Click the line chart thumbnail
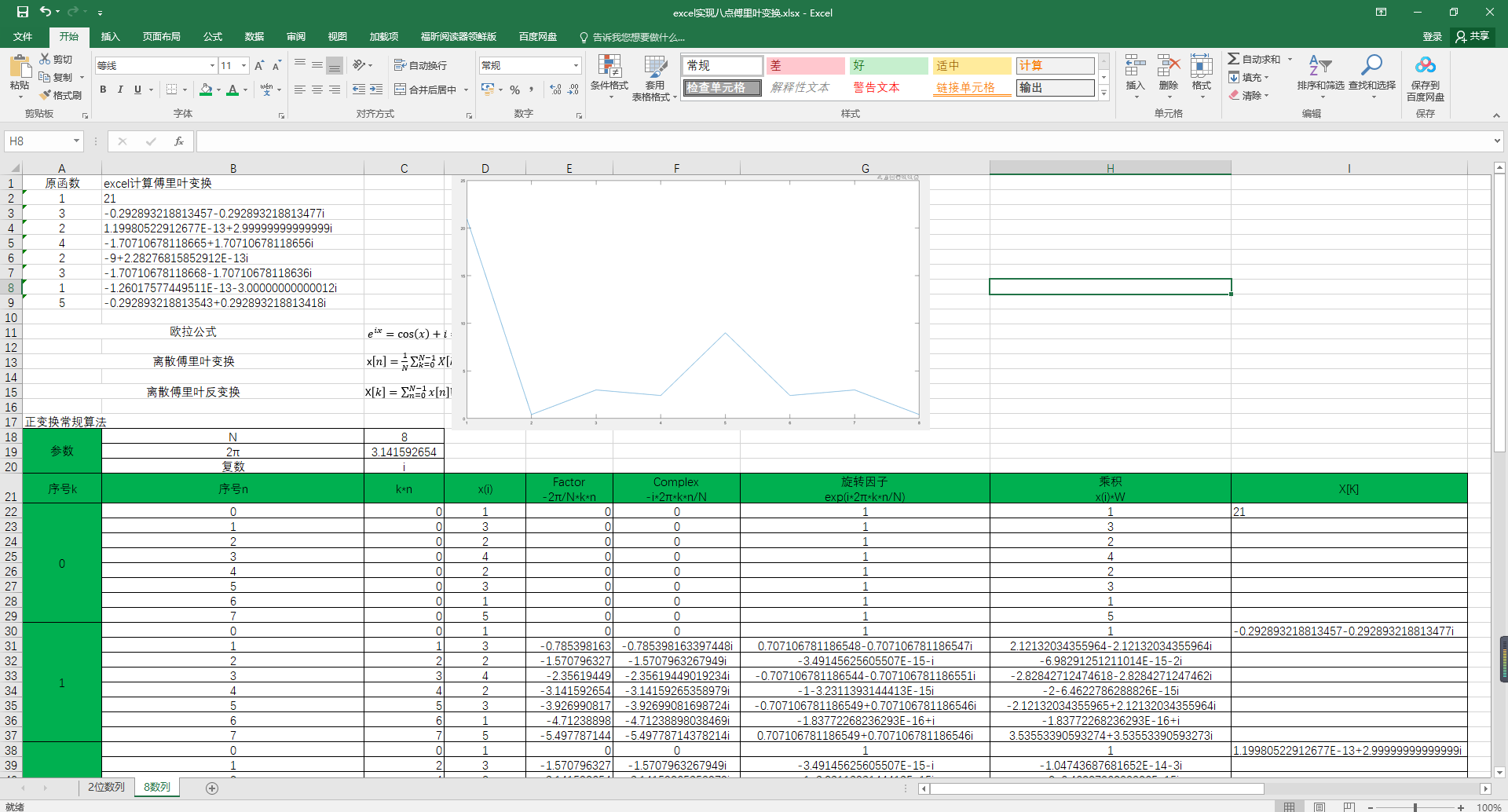Image resolution: width=1508 pixels, height=812 pixels. pos(691,302)
